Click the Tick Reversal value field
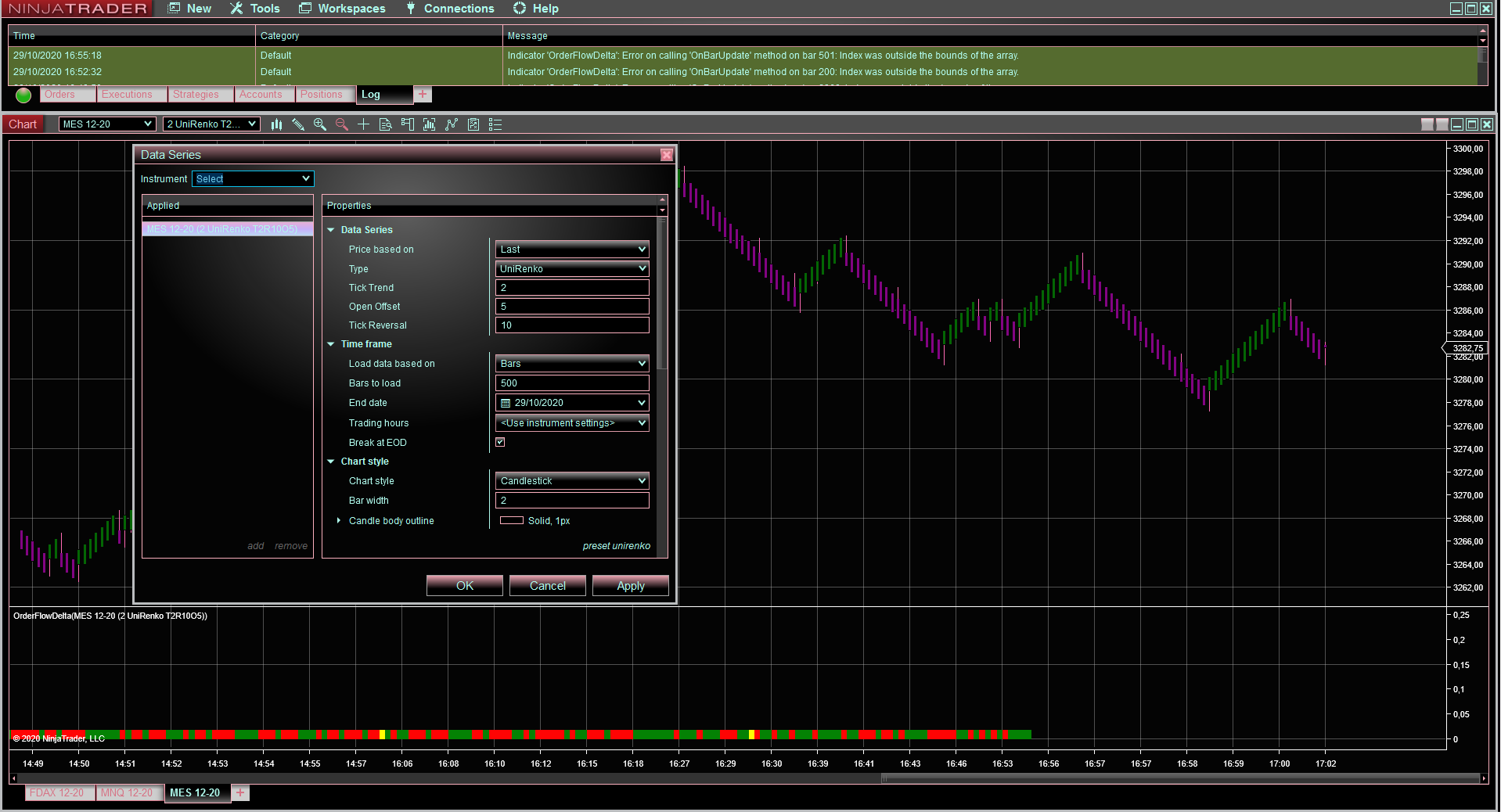1501x812 pixels. 572,325
